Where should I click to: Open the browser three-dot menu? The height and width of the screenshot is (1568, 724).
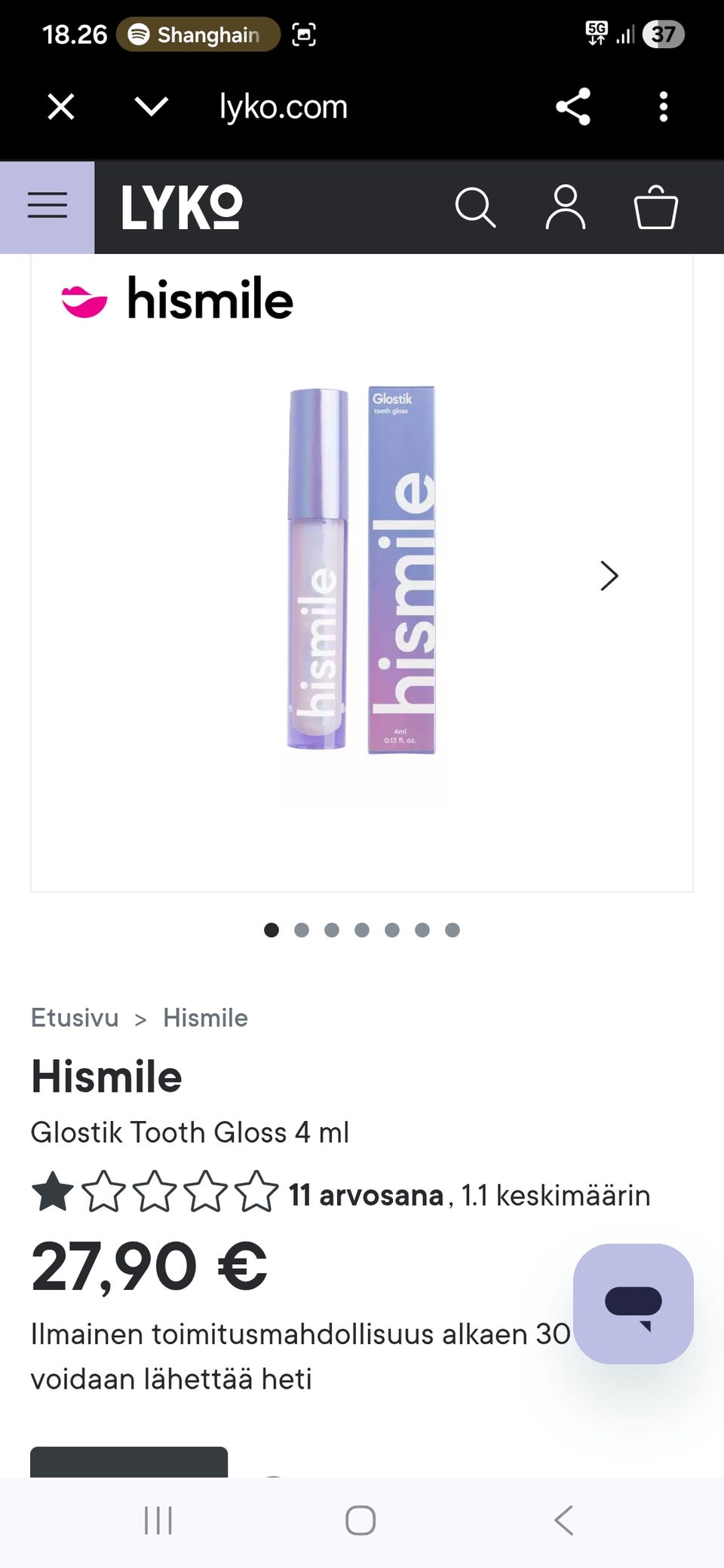click(664, 106)
